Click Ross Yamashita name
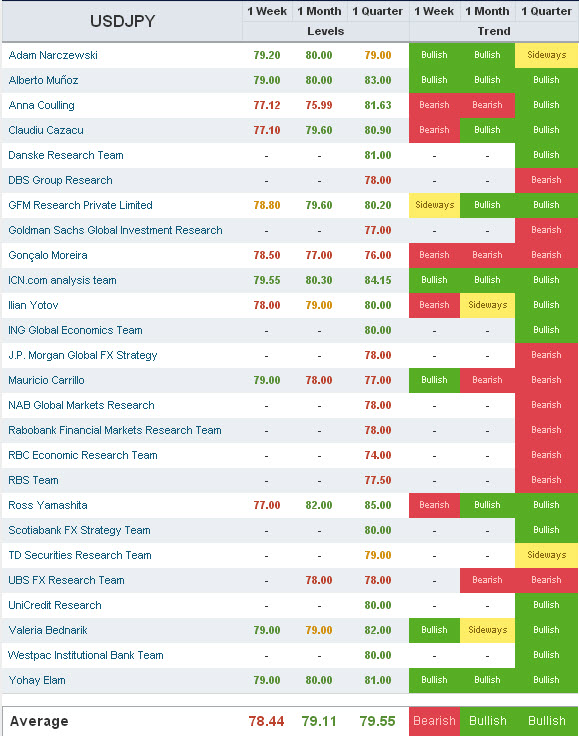This screenshot has height=736, width=579. coord(48,505)
